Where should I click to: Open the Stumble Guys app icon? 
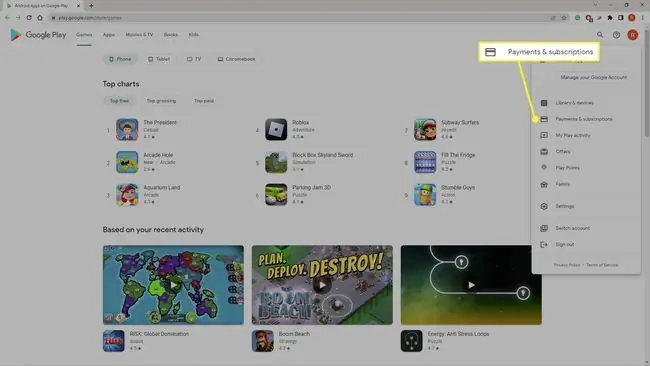425,195
